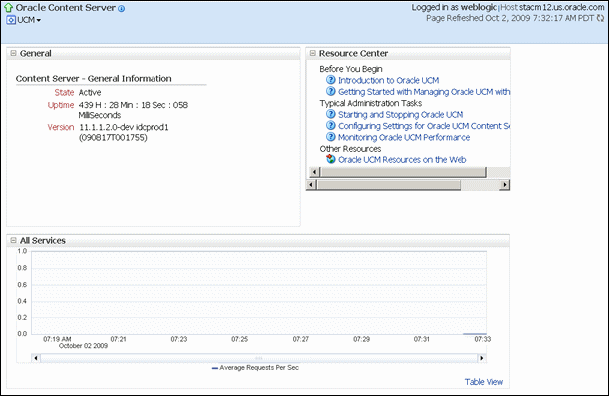The width and height of the screenshot is (609, 396).
Task: Collapse the General panel
Action: (14, 53)
